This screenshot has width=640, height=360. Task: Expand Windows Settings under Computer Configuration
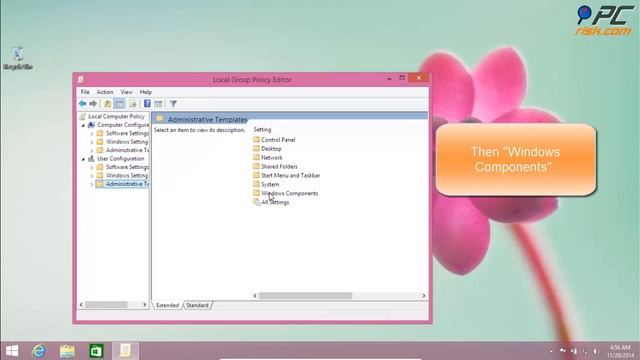point(92,142)
